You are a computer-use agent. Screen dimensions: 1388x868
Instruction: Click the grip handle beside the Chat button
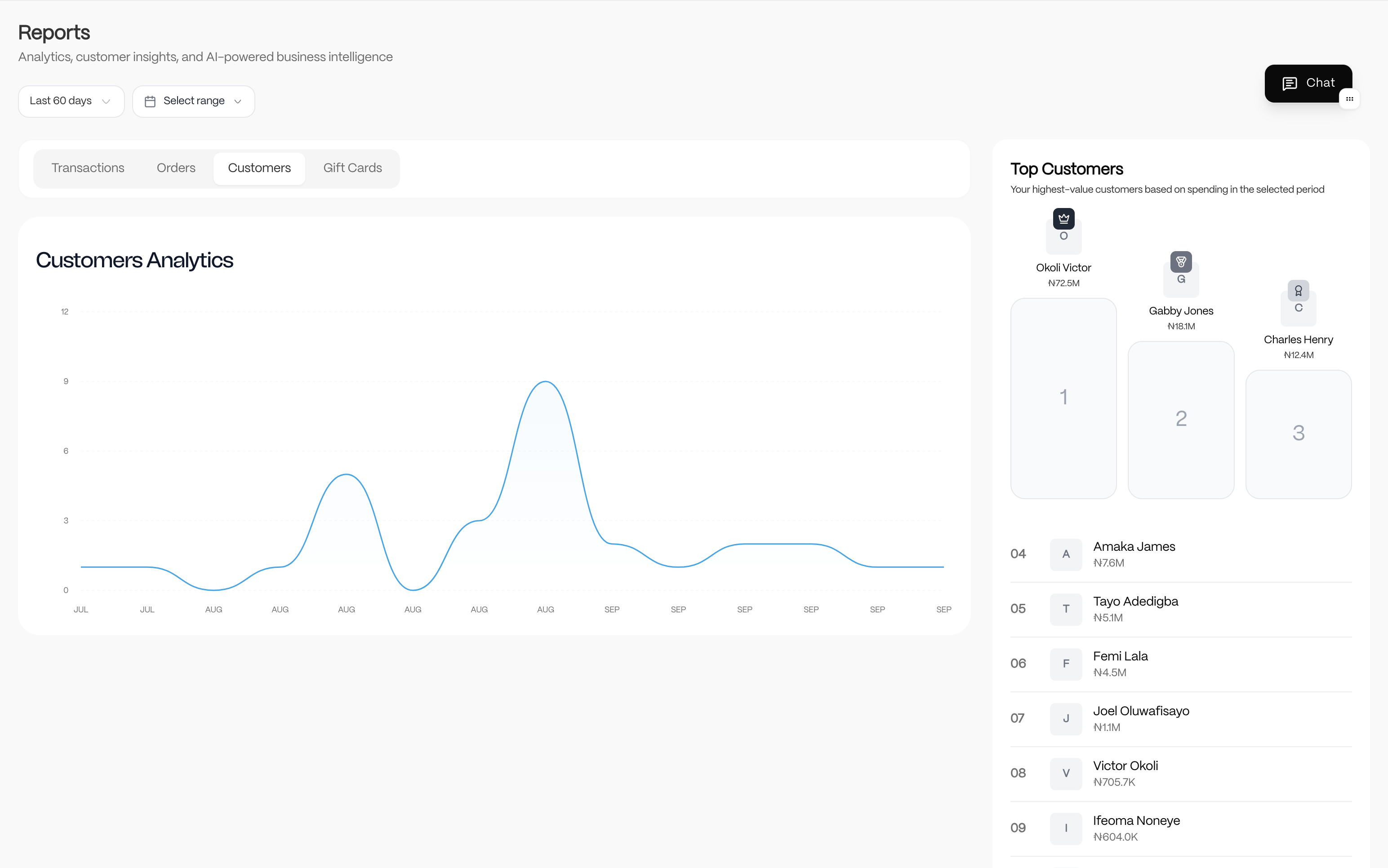[x=1349, y=99]
